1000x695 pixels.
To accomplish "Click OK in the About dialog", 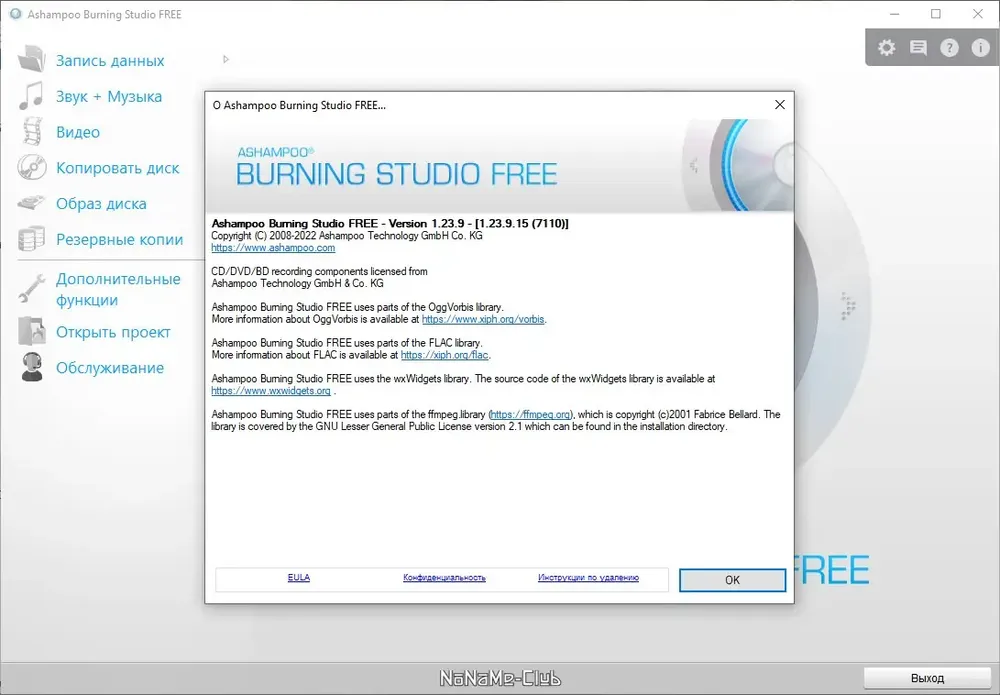I will coord(732,580).
